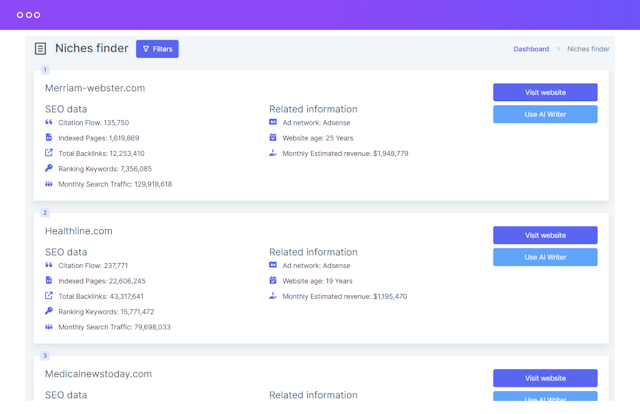Open the Filters dropdown
Image resolution: width=640 pixels, height=414 pixels.
(x=157, y=49)
